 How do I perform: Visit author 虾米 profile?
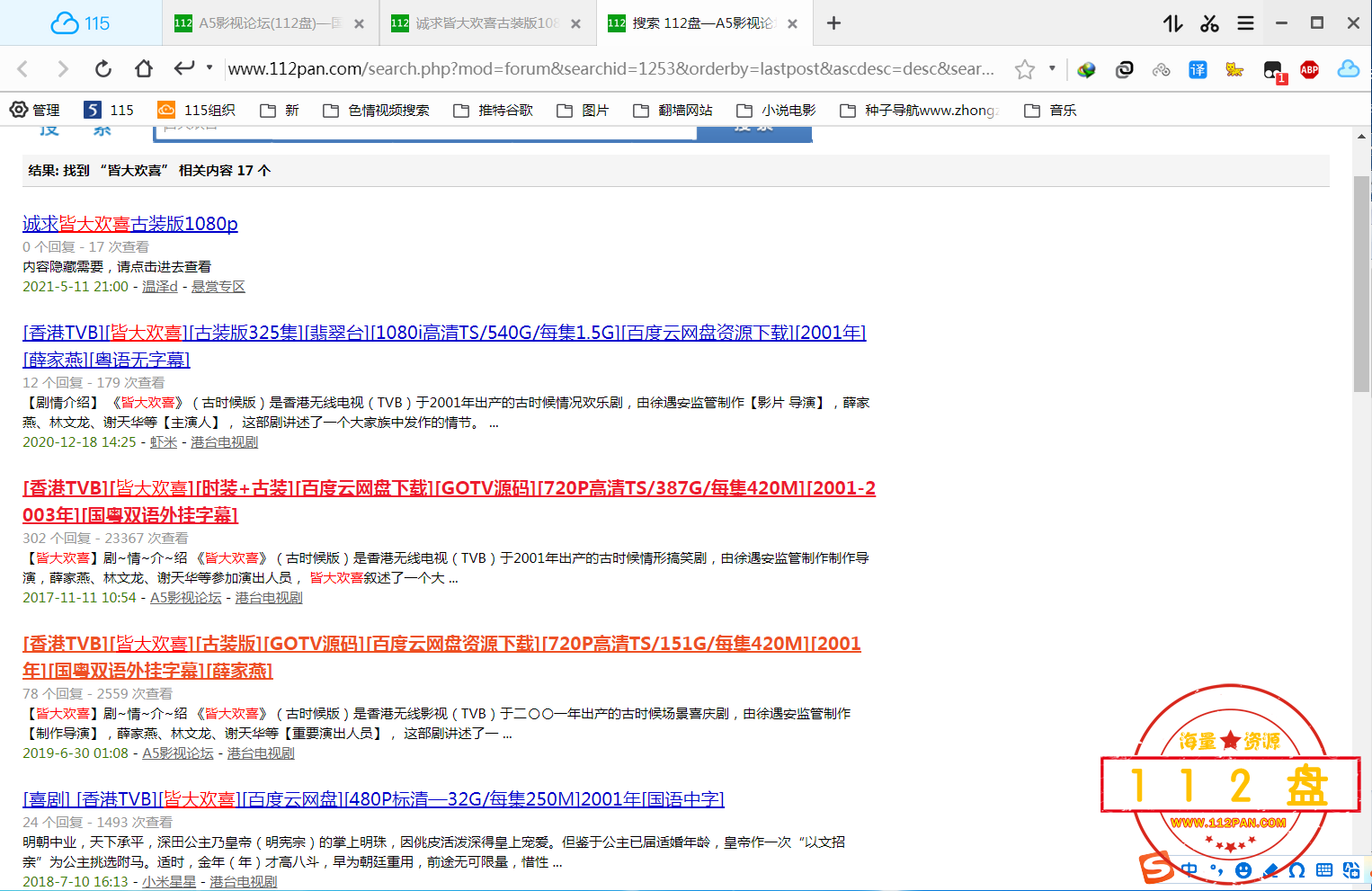coord(164,441)
